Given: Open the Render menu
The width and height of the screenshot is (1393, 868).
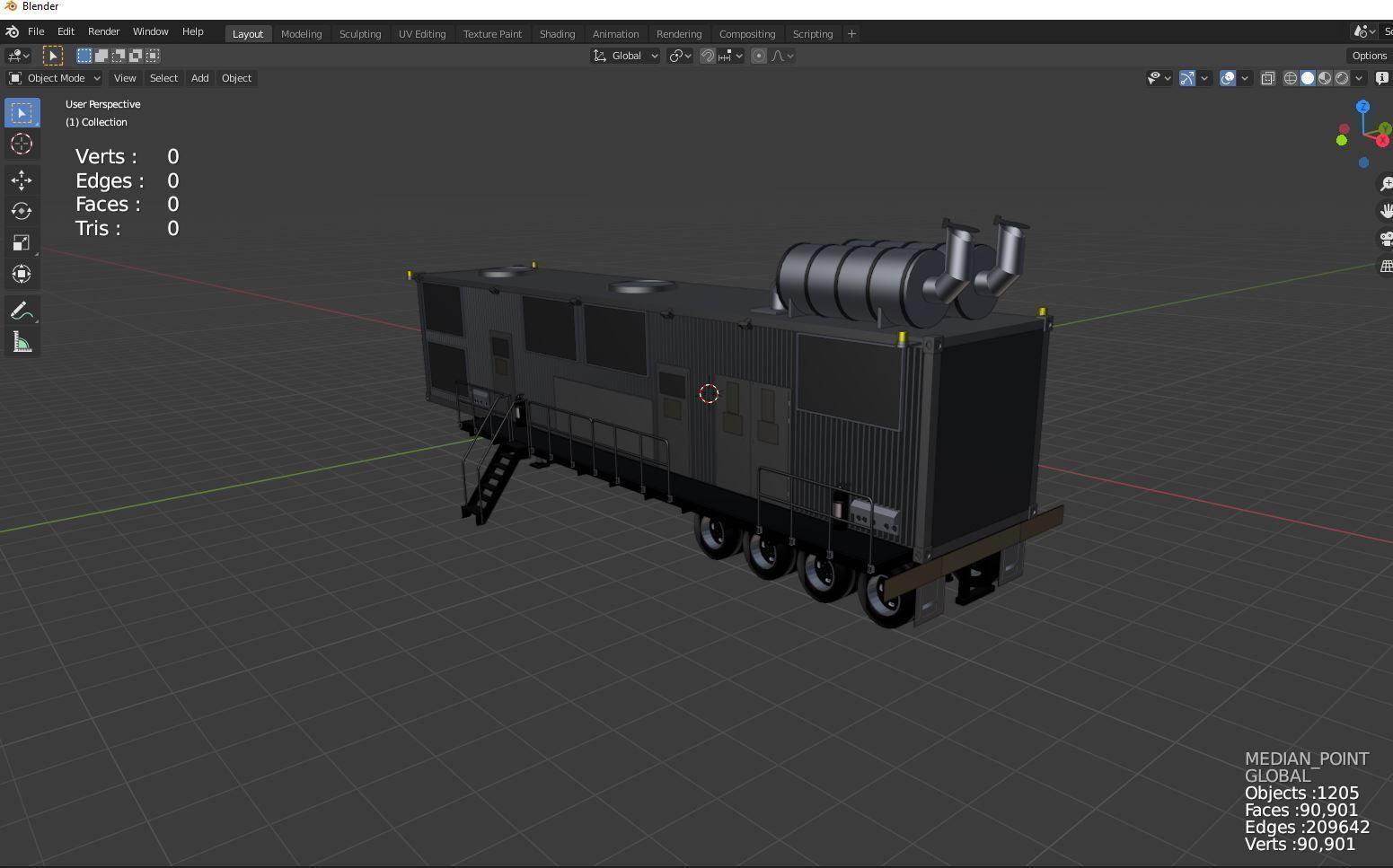Looking at the screenshot, I should (103, 31).
